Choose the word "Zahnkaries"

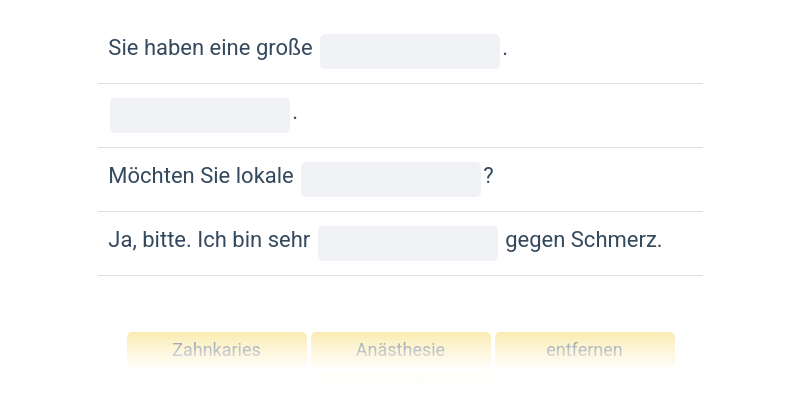[216, 350]
